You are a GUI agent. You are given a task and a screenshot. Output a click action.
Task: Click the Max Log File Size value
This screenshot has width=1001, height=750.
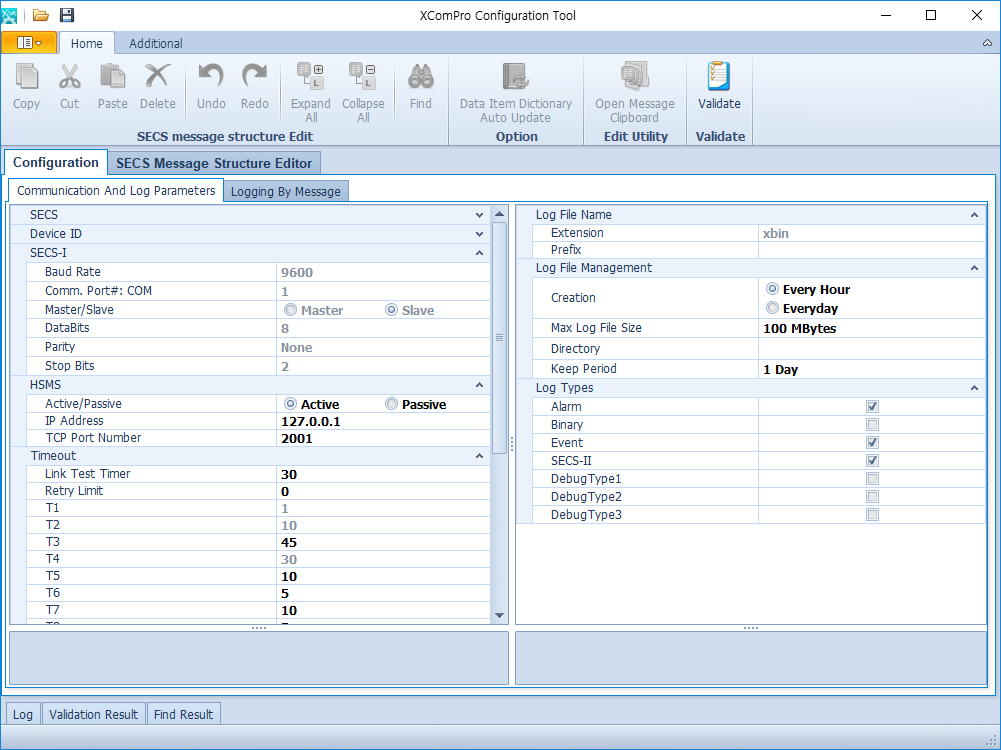871,329
